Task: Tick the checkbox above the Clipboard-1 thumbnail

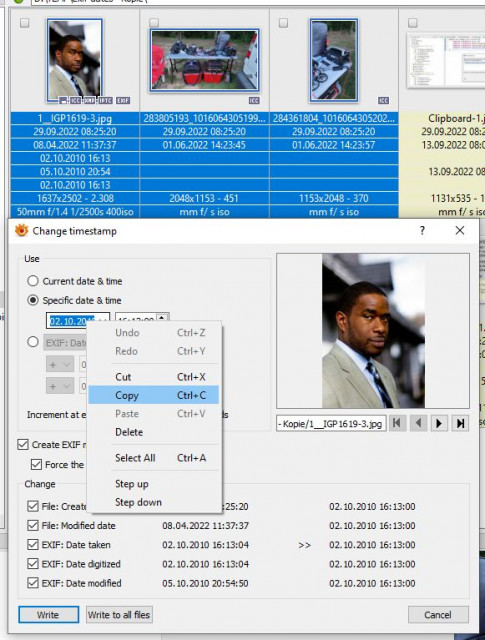Action: click(413, 23)
